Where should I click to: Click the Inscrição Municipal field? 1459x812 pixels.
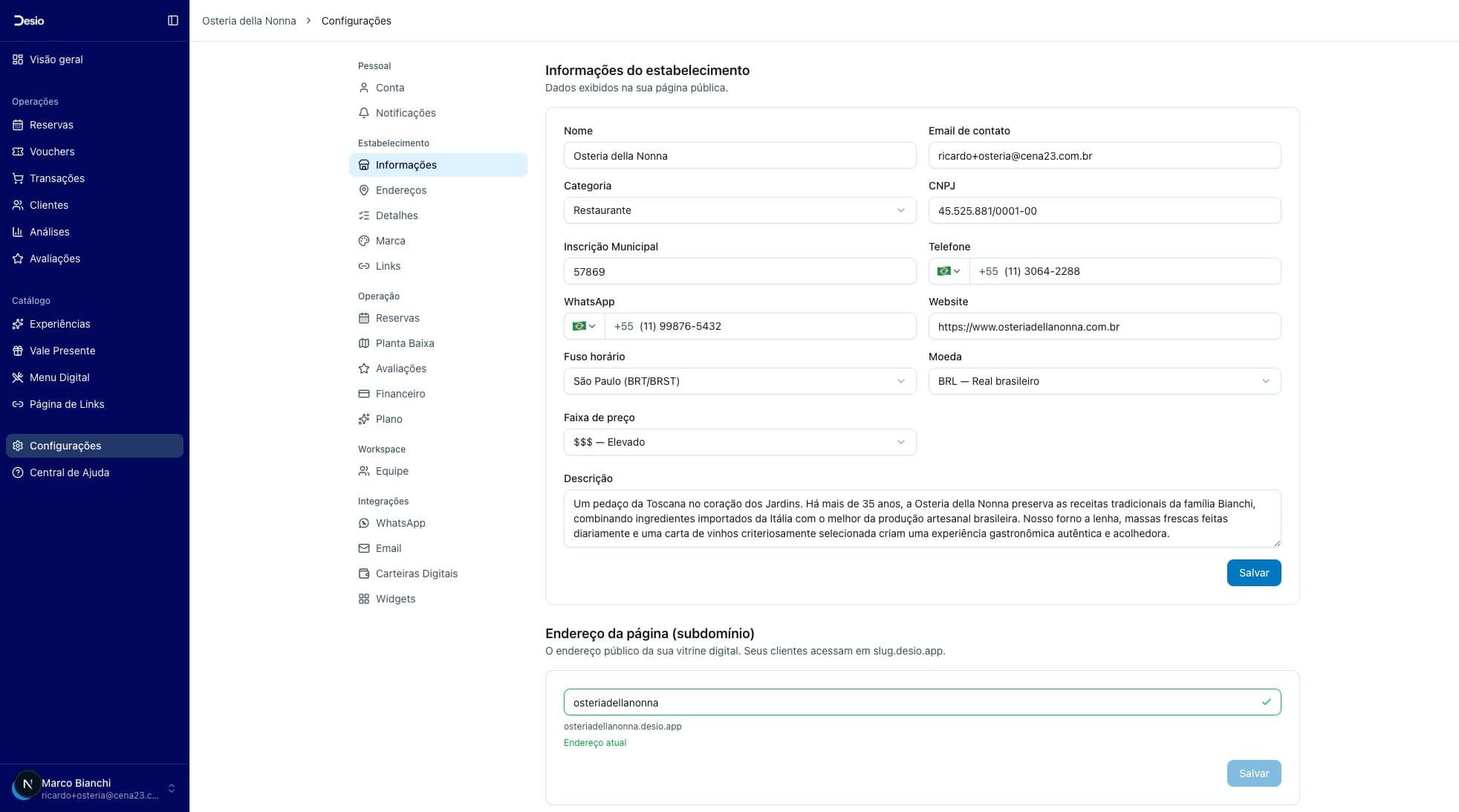click(740, 271)
